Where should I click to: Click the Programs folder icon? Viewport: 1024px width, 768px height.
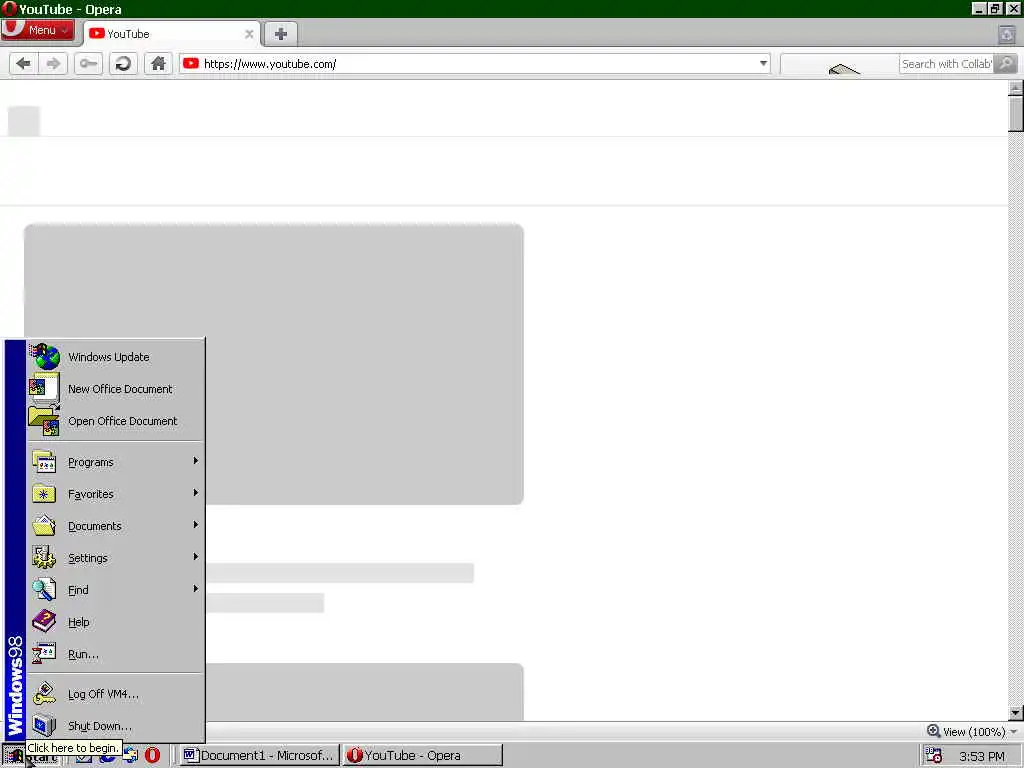(x=44, y=462)
